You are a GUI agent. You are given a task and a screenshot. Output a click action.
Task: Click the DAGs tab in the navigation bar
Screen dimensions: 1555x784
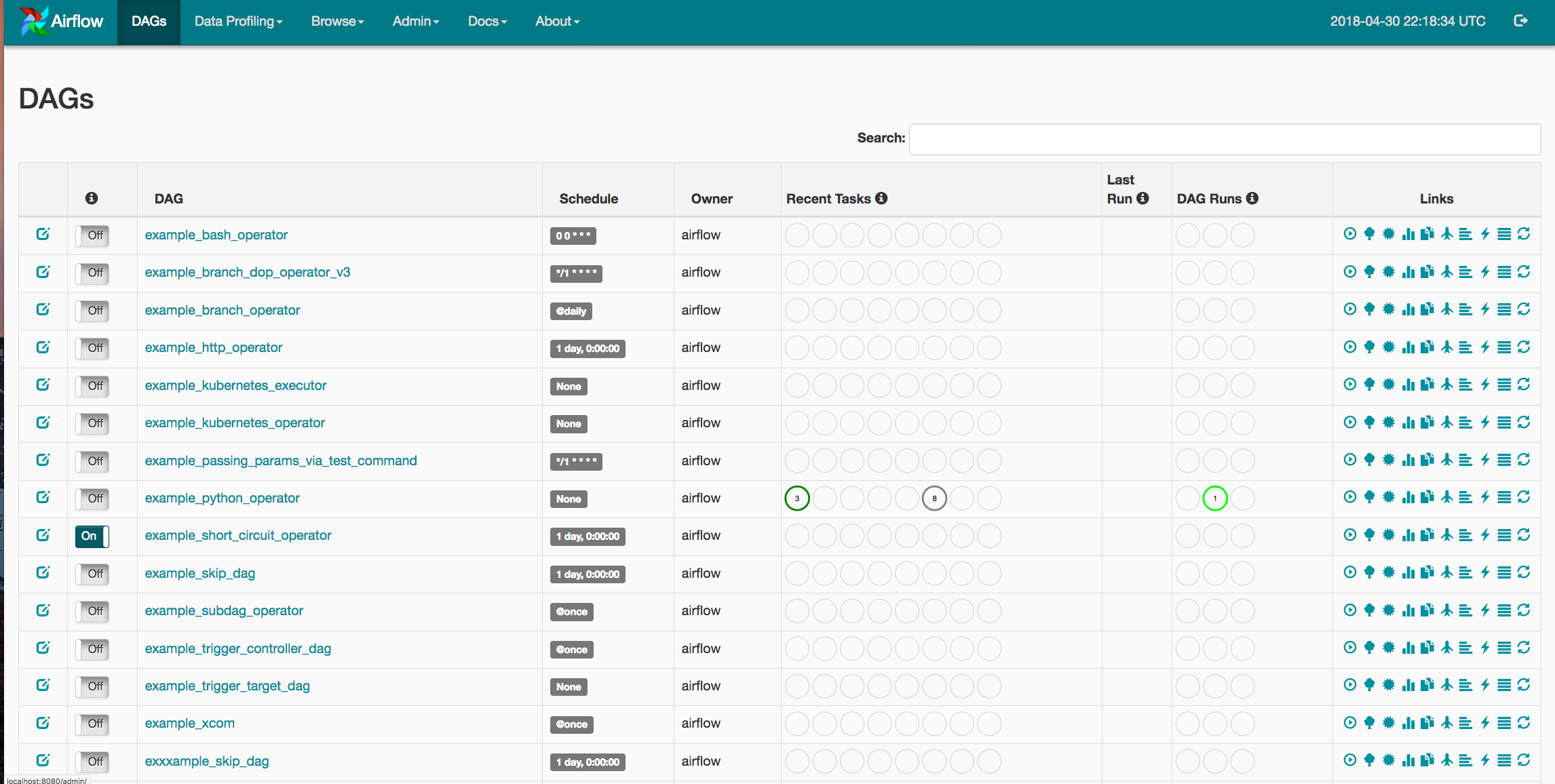148,20
